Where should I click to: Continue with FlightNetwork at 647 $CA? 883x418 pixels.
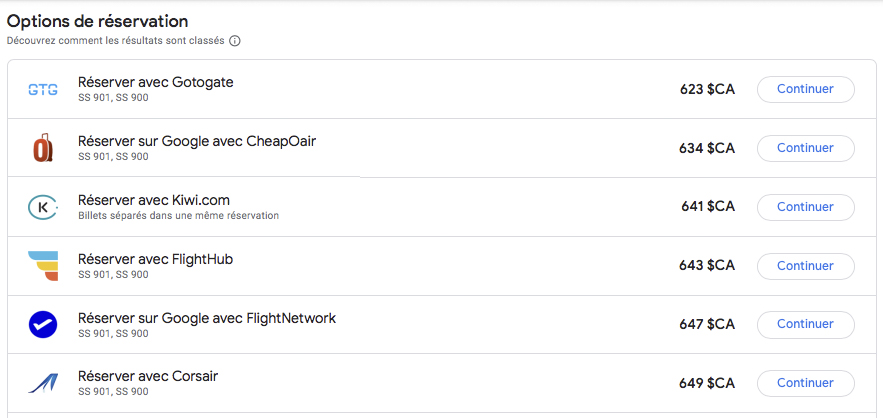coord(805,325)
